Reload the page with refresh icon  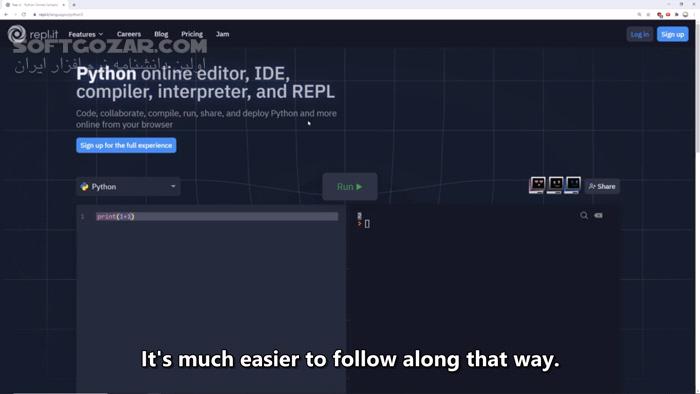(x=24, y=14)
